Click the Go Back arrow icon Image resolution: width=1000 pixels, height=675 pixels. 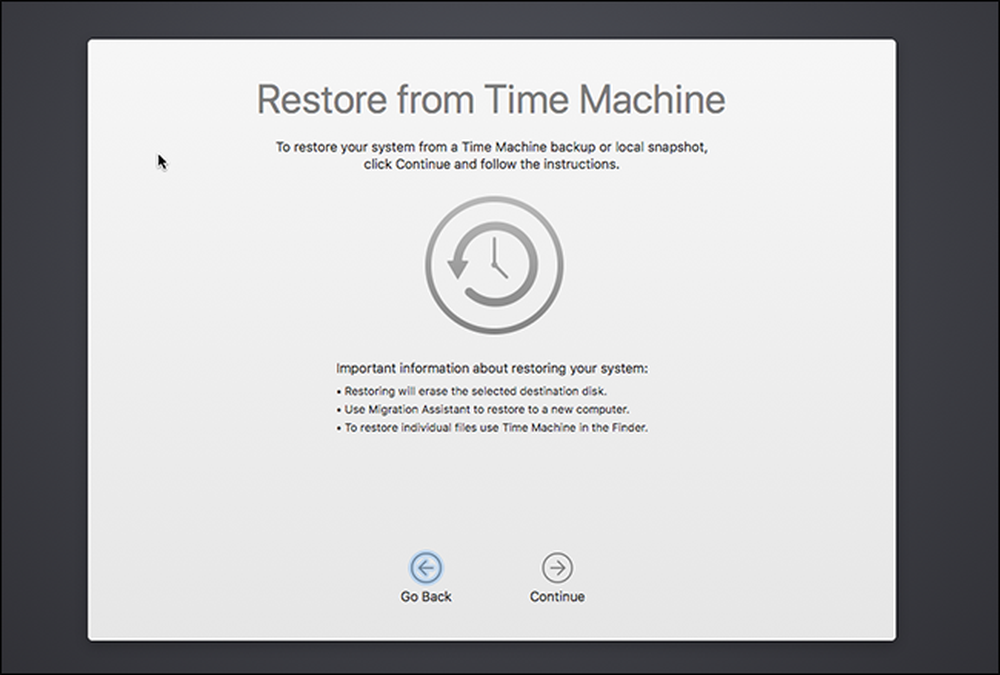[426, 567]
